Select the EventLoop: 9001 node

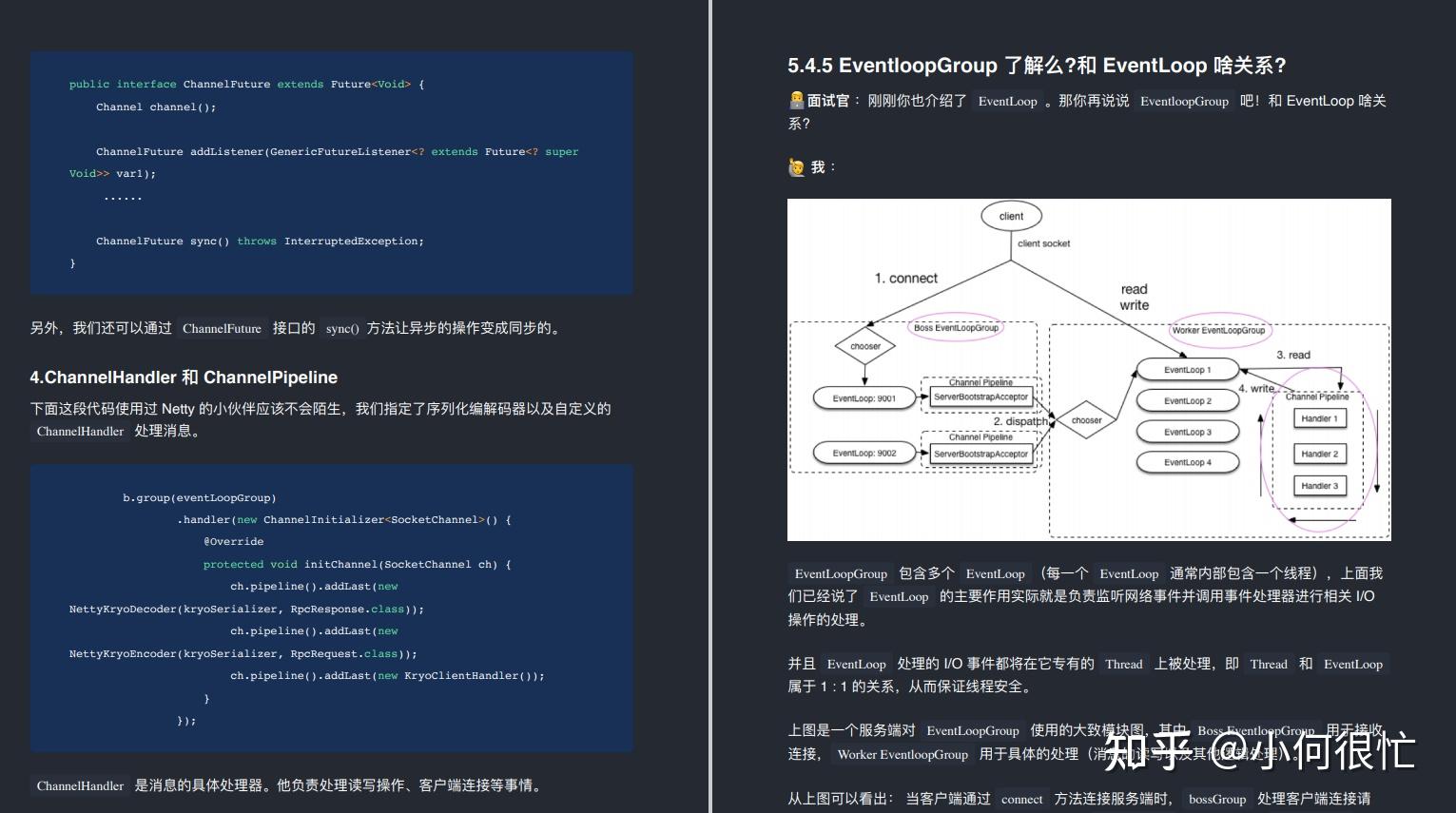pos(863,397)
